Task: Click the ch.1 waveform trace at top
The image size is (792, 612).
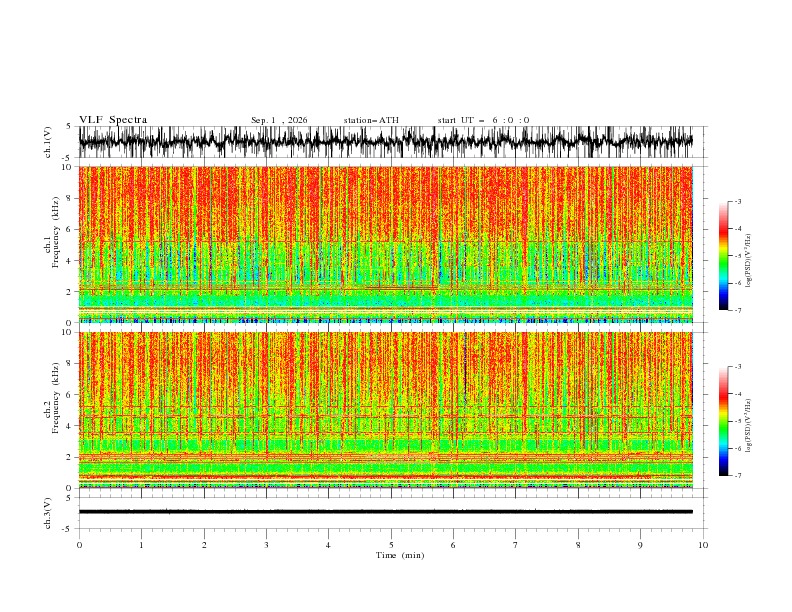Action: click(x=385, y=141)
